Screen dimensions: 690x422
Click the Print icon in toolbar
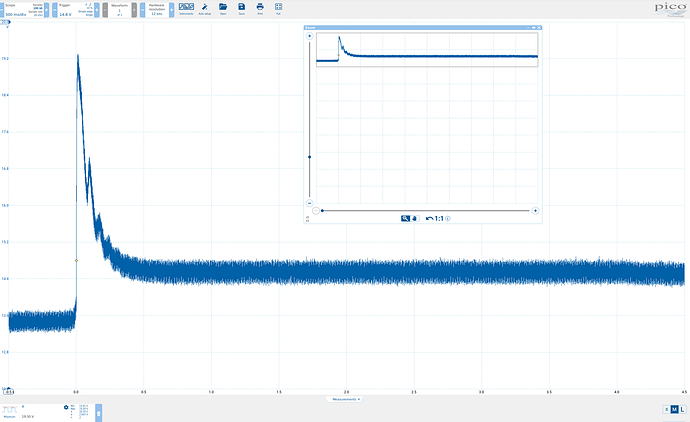click(x=260, y=8)
